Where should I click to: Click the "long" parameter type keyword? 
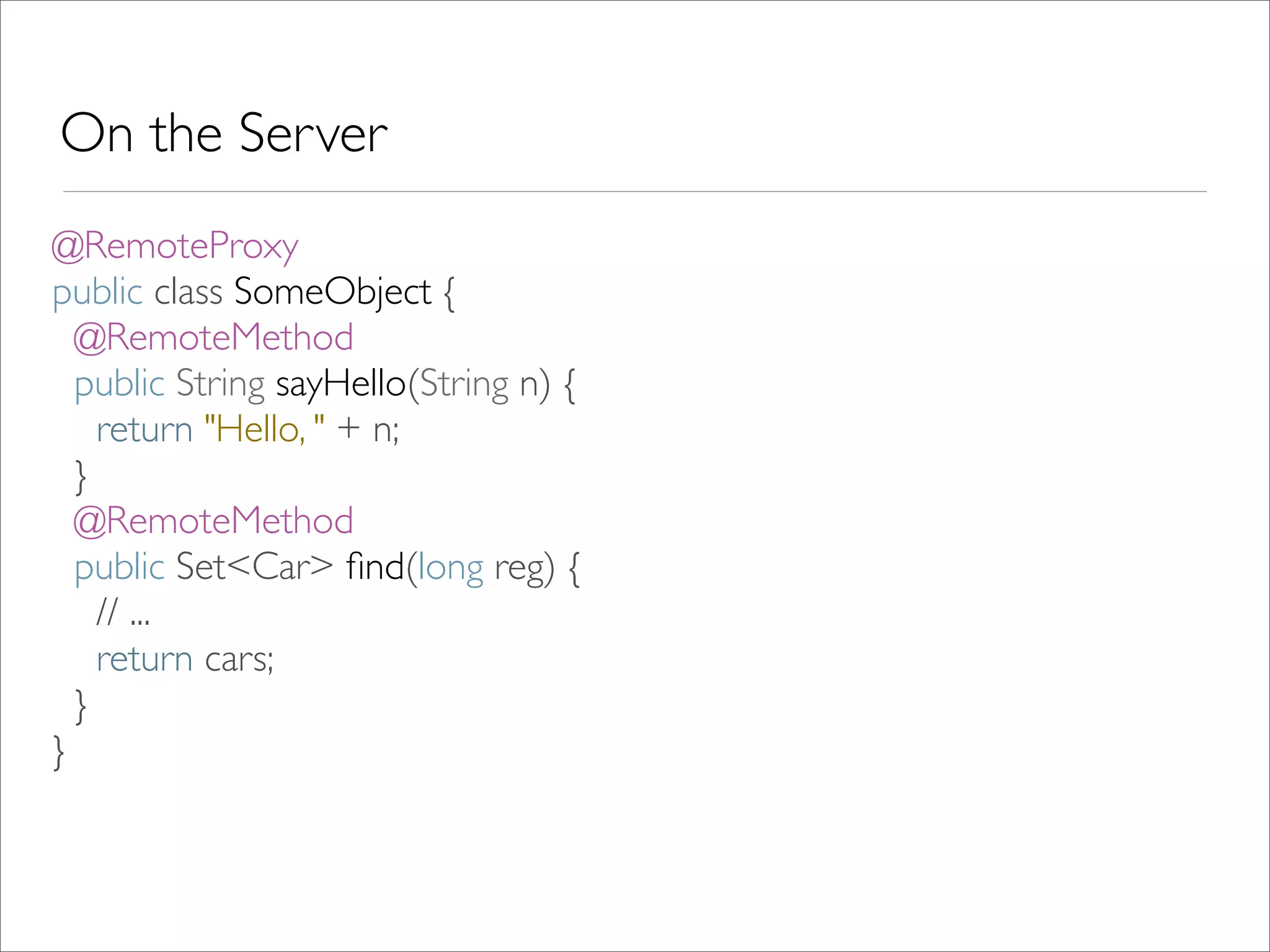click(450, 568)
